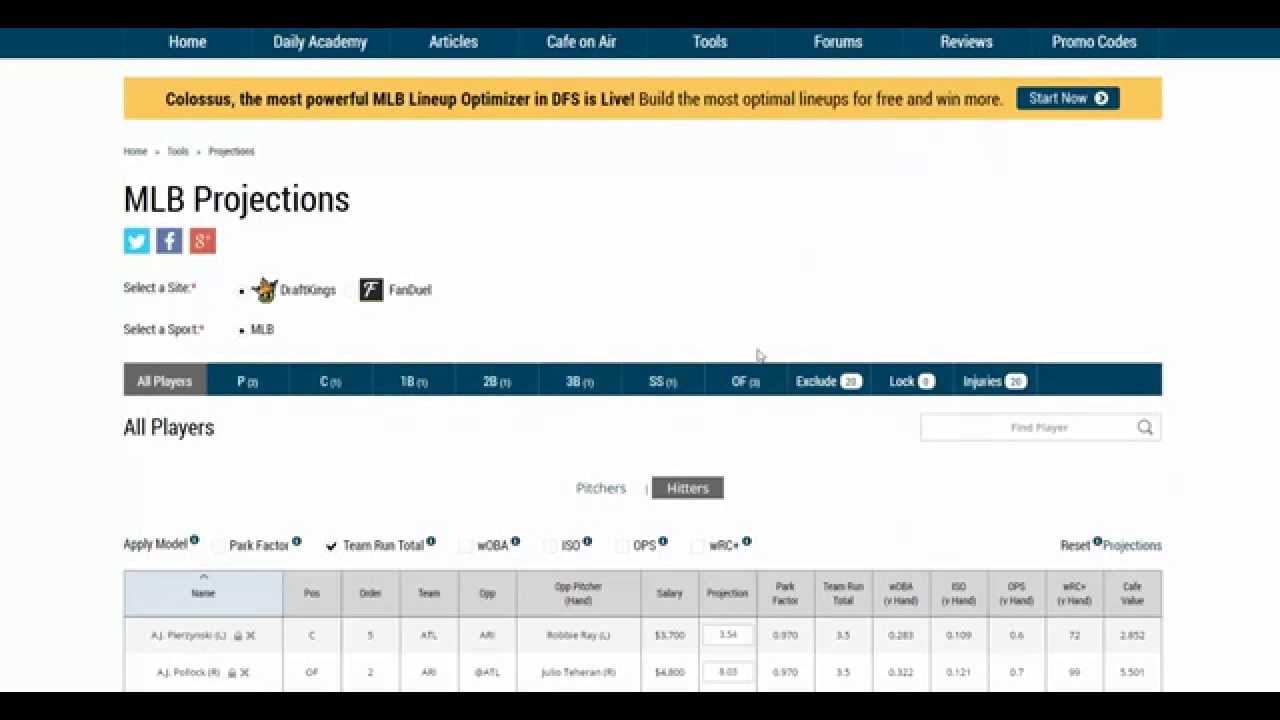
Task: Select the FanDuel site radio button
Action: coord(350,291)
